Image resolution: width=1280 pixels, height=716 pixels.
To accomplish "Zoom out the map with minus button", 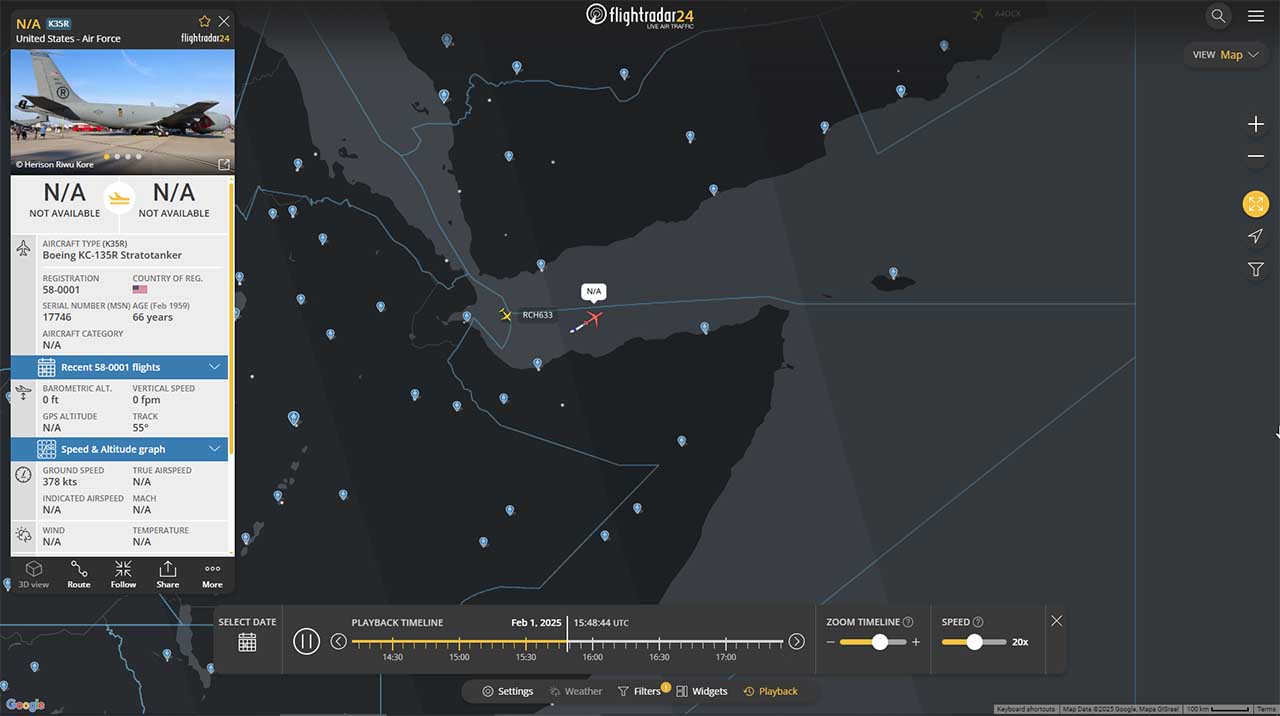I will tap(1256, 157).
